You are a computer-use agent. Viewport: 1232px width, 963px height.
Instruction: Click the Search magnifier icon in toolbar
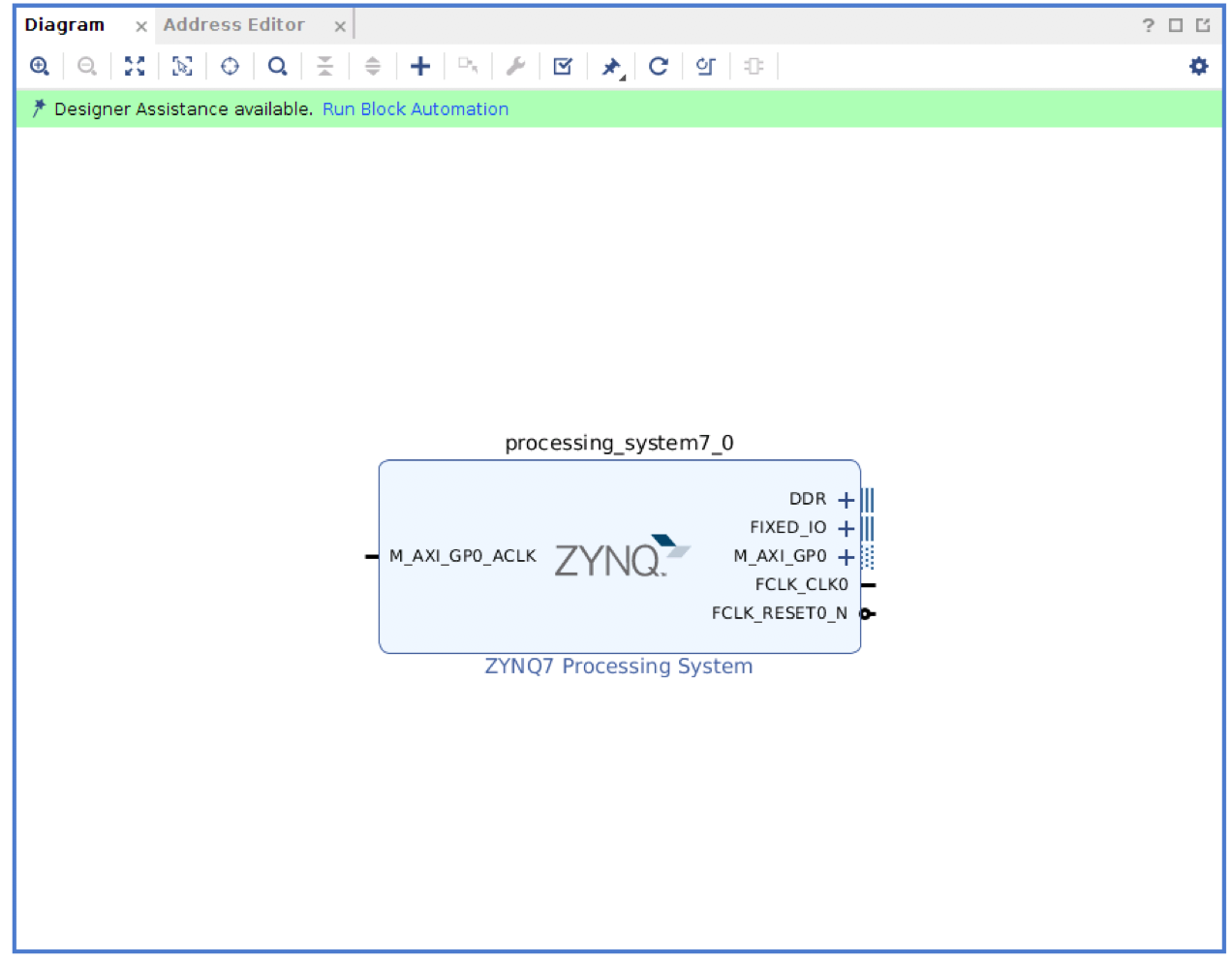coord(278,66)
